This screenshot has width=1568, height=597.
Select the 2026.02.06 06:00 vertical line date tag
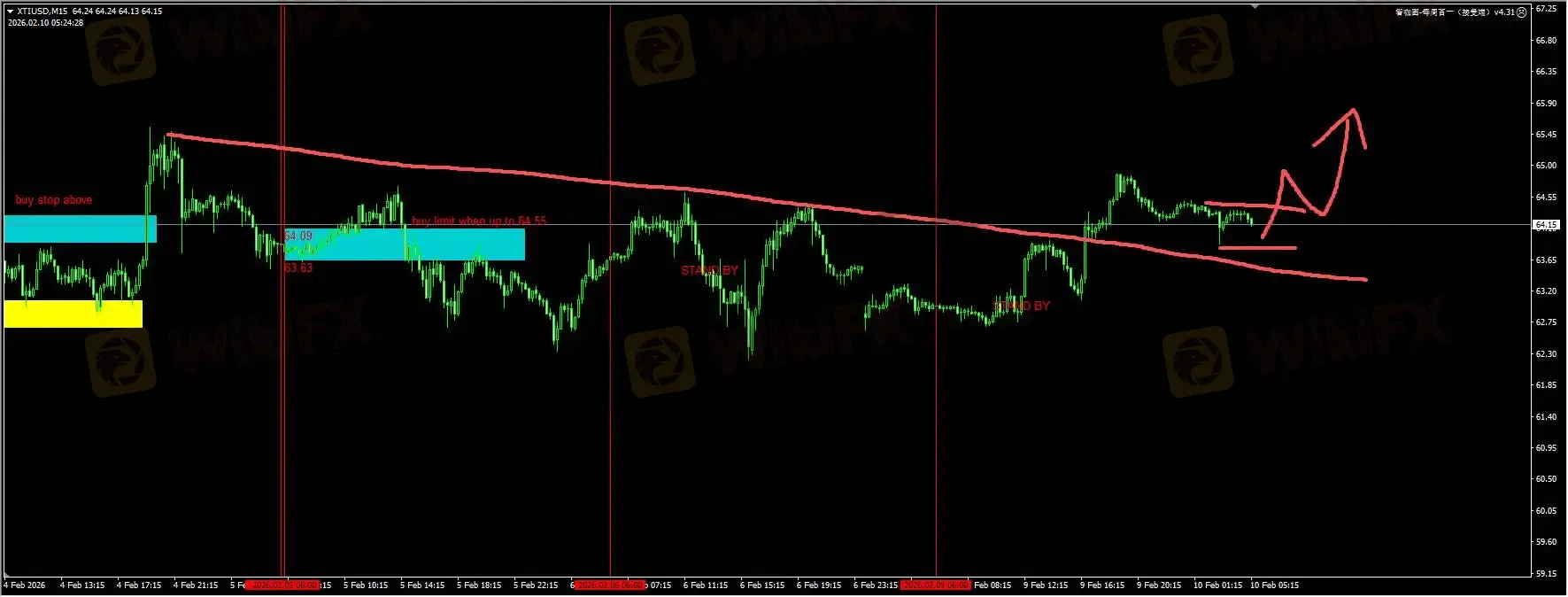click(609, 585)
